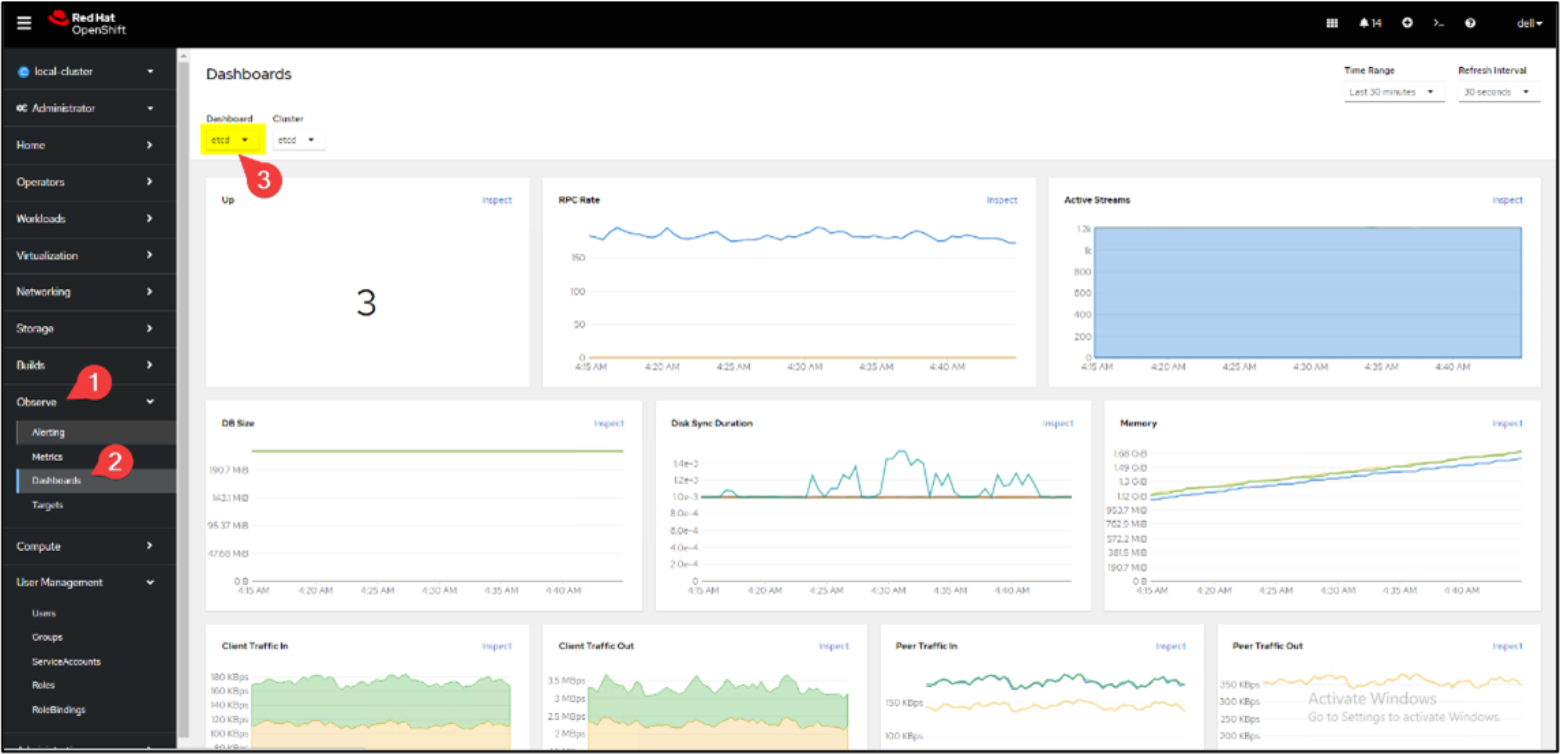The image size is (1561, 755).
Task: Change the Time Range dropdown
Action: tap(1394, 92)
